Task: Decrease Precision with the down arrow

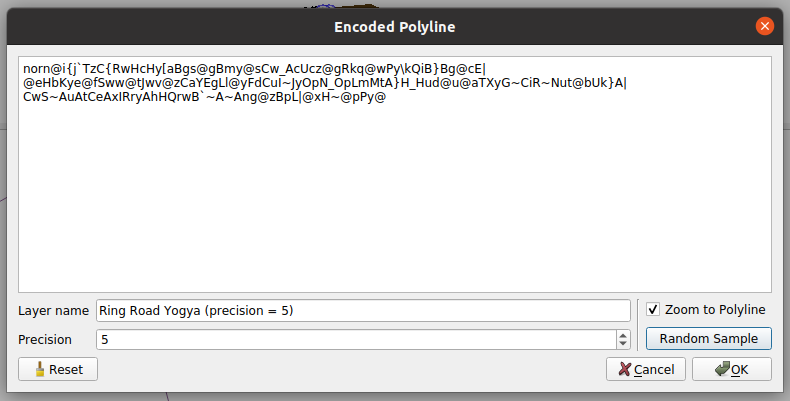Action: point(623,343)
